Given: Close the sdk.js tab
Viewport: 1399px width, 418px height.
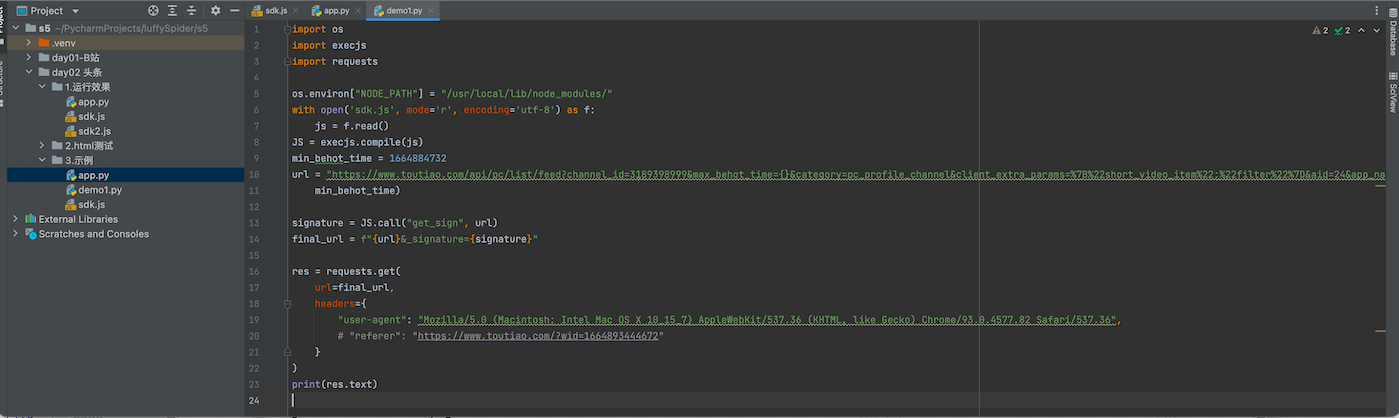Looking at the screenshot, I should coord(296,10).
